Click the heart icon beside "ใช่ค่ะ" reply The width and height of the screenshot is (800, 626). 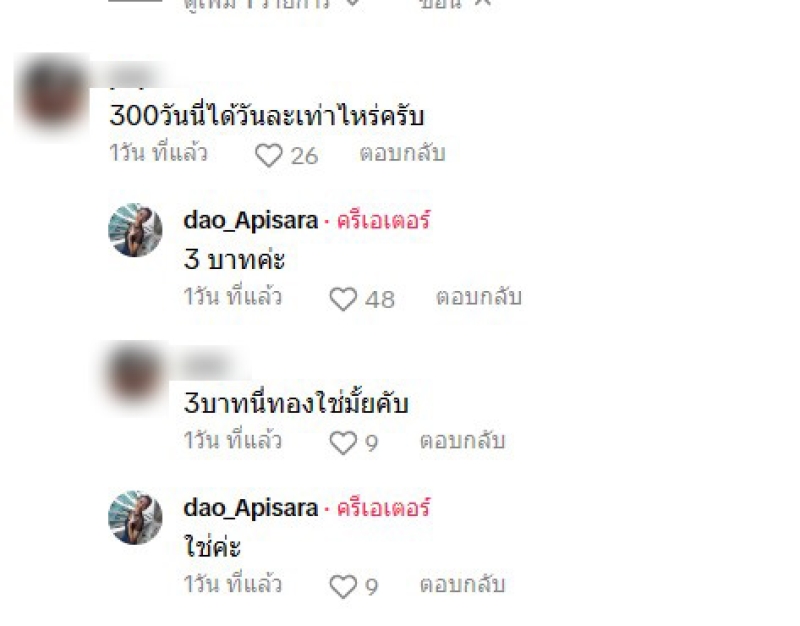pyautogui.click(x=343, y=587)
